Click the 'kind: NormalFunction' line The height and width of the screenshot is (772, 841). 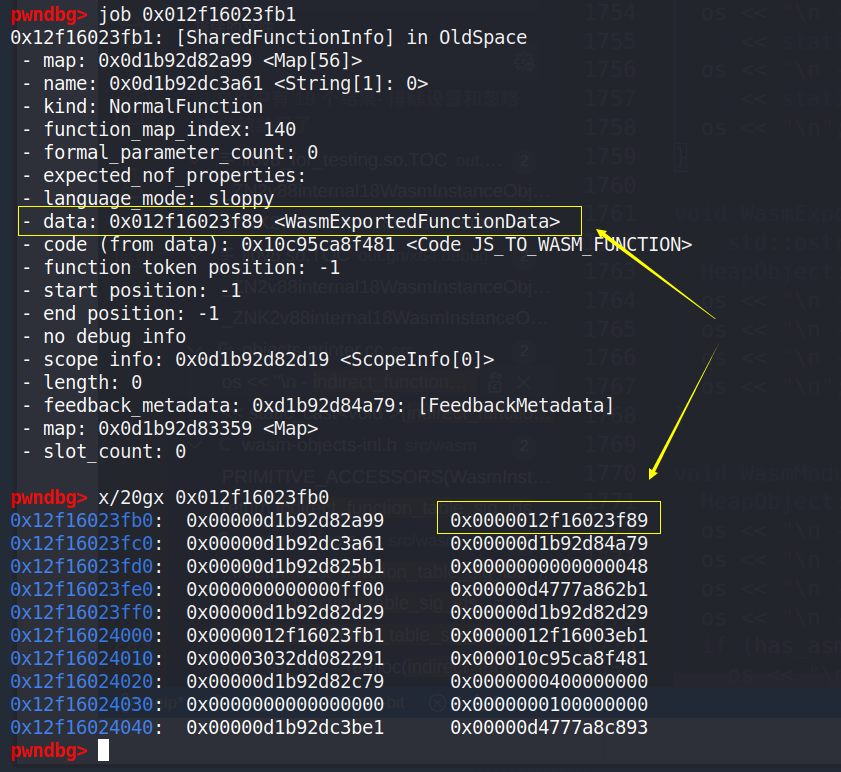[x=142, y=106]
